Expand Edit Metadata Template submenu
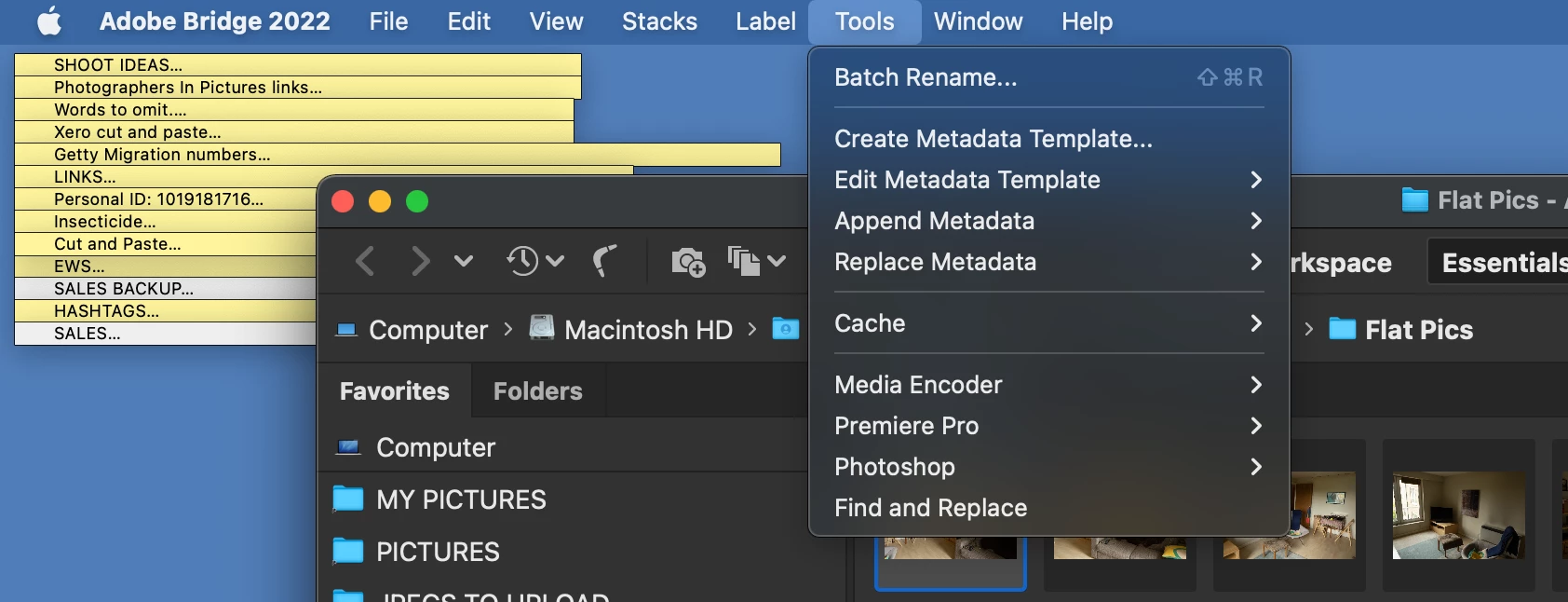This screenshot has height=602, width=1568. (x=1049, y=180)
